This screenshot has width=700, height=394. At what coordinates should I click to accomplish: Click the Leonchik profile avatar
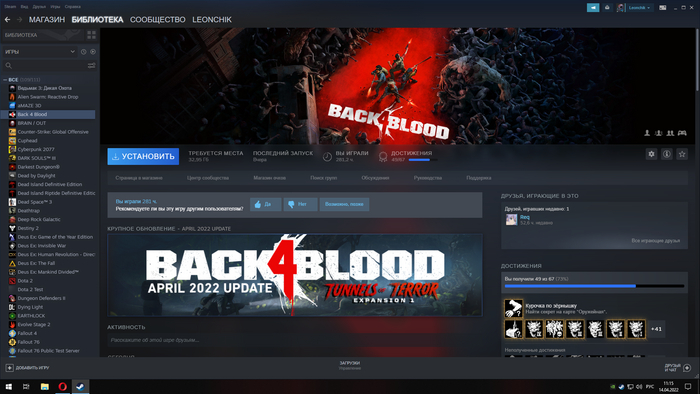pyautogui.click(x=621, y=8)
